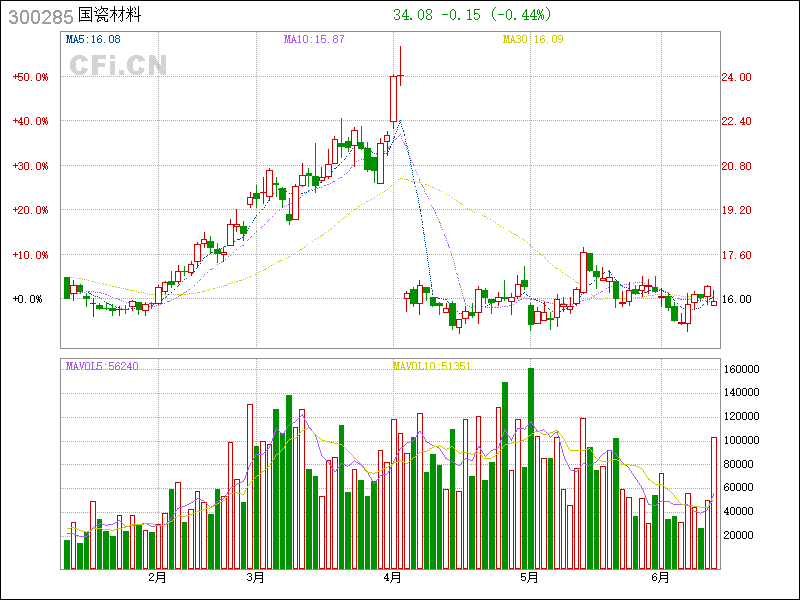Jump to the 2月 marker on time axis
800x600 pixels.
coord(157,578)
